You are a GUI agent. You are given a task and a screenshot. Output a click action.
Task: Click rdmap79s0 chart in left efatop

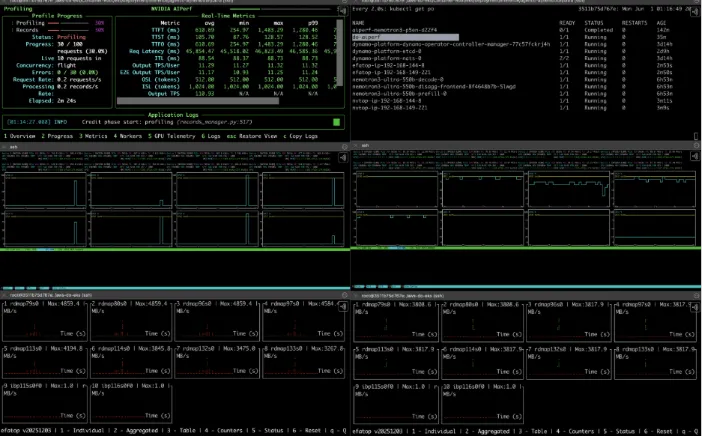click(45, 321)
